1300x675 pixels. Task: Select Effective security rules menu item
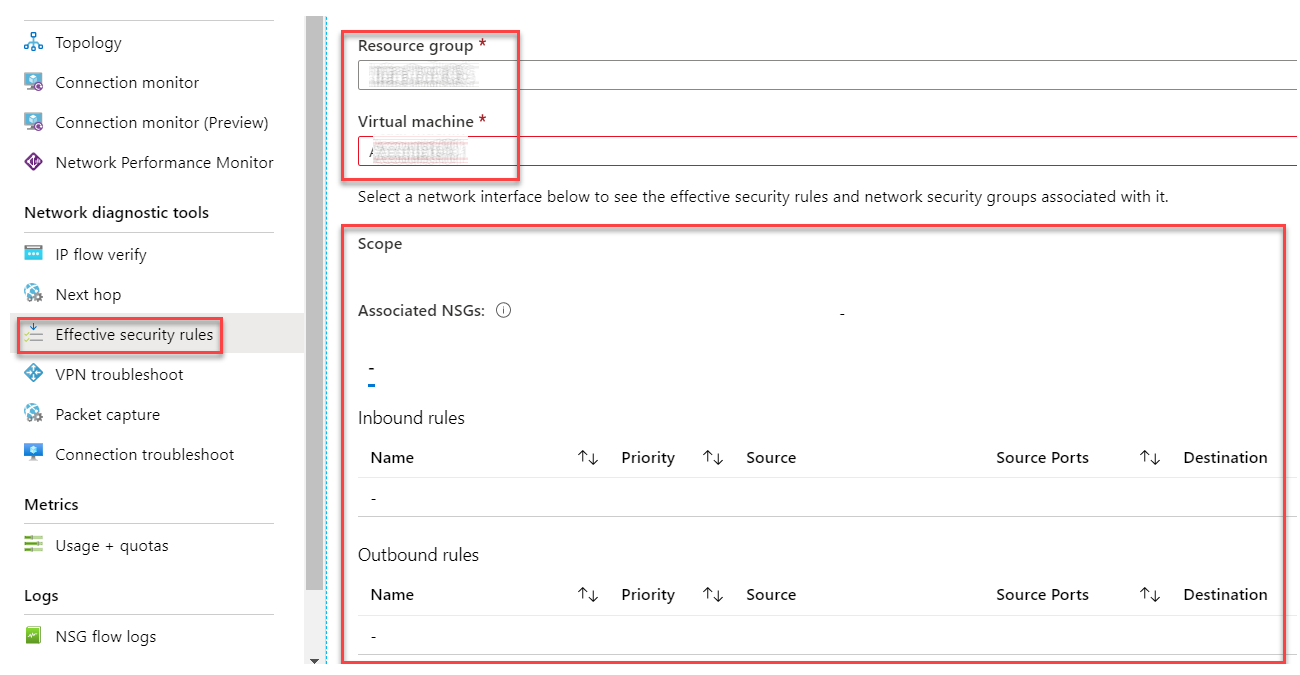[134, 334]
